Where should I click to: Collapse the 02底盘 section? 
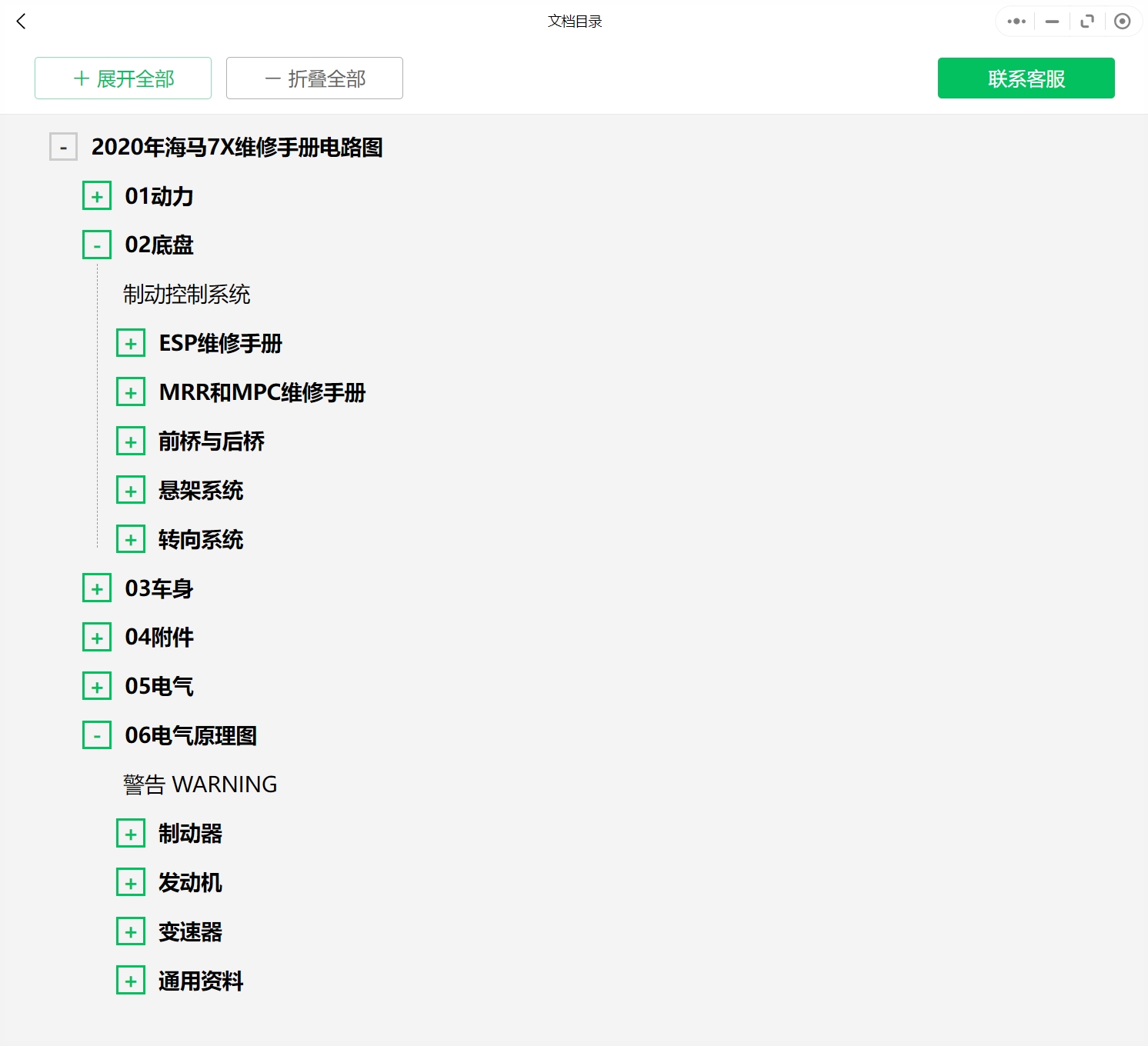97,245
